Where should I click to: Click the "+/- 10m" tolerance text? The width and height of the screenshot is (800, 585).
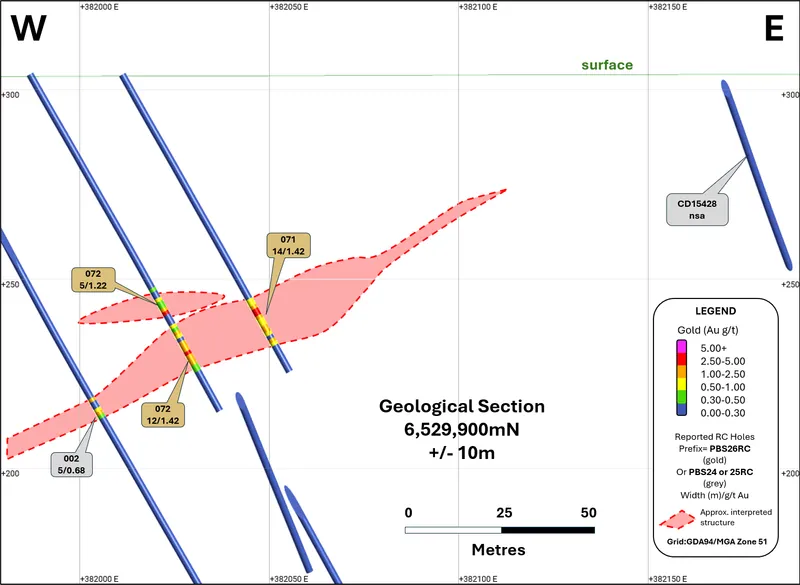(x=462, y=452)
